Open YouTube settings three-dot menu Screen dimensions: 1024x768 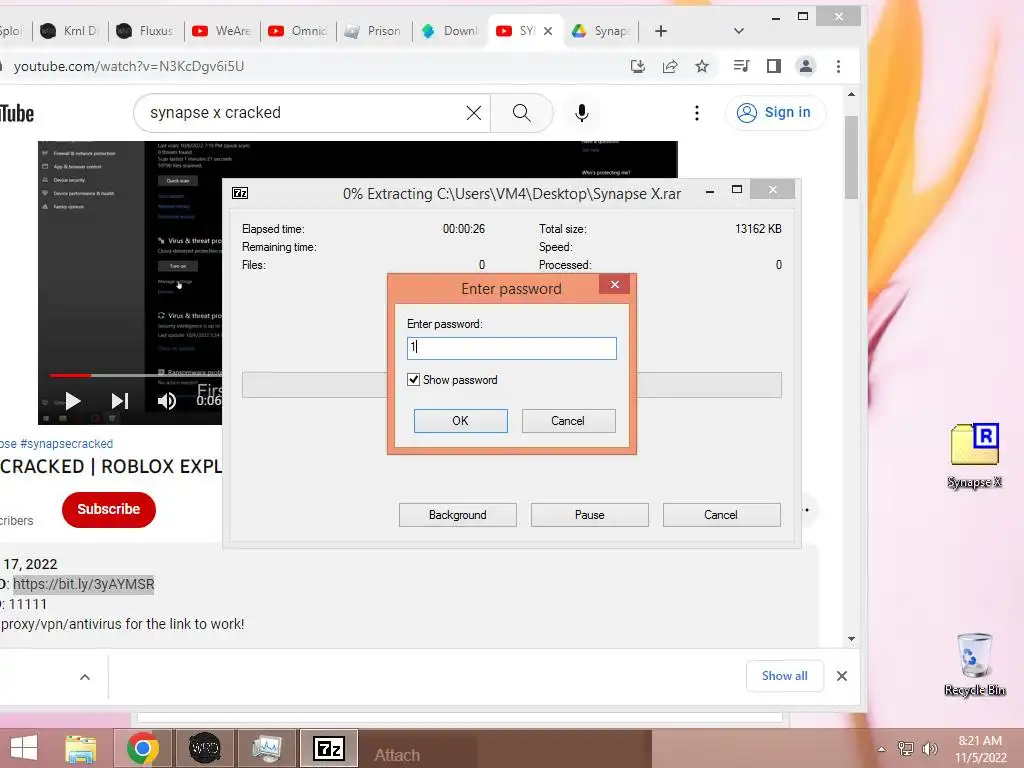[697, 113]
